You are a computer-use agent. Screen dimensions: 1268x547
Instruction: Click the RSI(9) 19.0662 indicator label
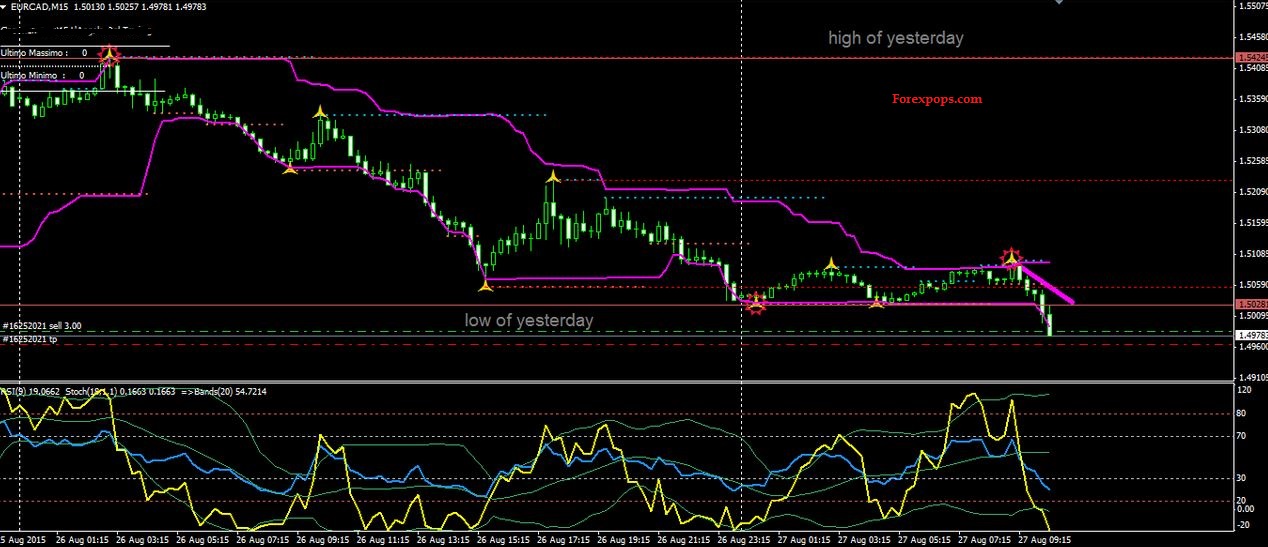(x=29, y=390)
